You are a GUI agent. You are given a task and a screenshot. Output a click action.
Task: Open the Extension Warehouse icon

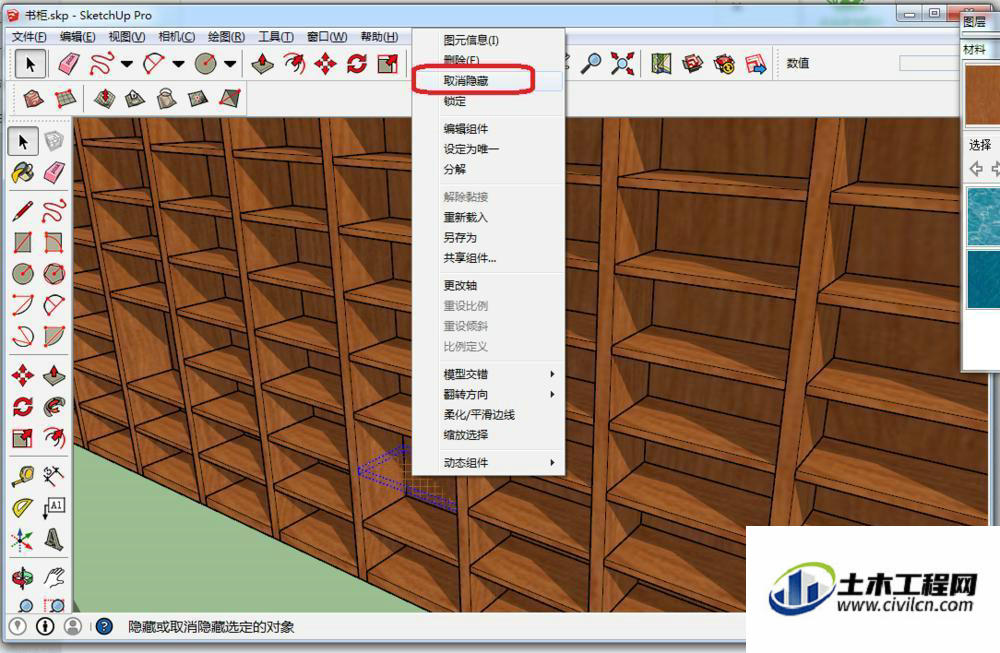[724, 63]
